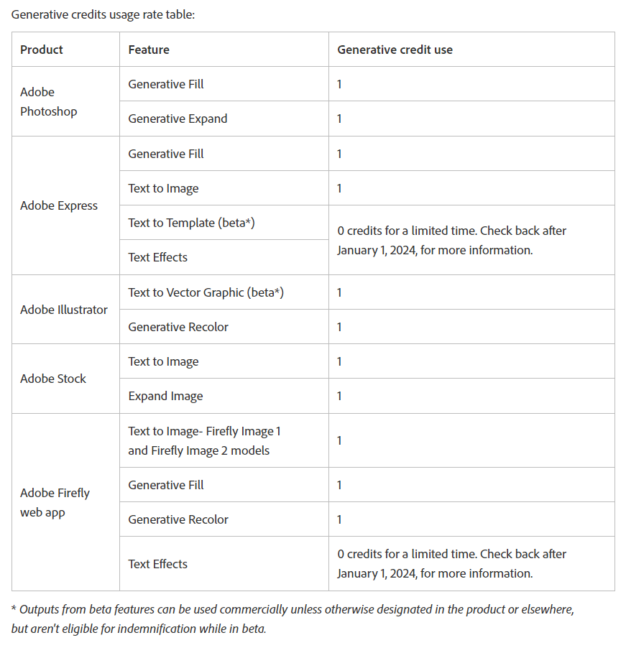Click Text Effects under Adobe Express
This screenshot has height=648, width=626.
tap(158, 257)
